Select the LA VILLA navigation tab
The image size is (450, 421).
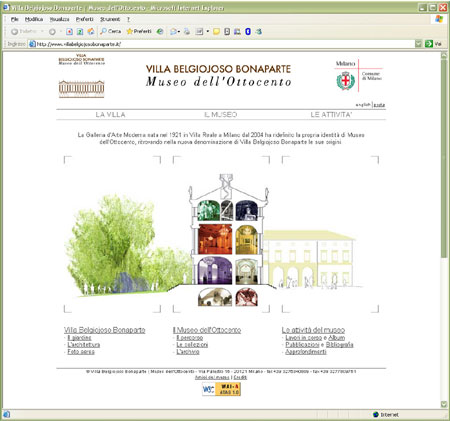coord(110,115)
